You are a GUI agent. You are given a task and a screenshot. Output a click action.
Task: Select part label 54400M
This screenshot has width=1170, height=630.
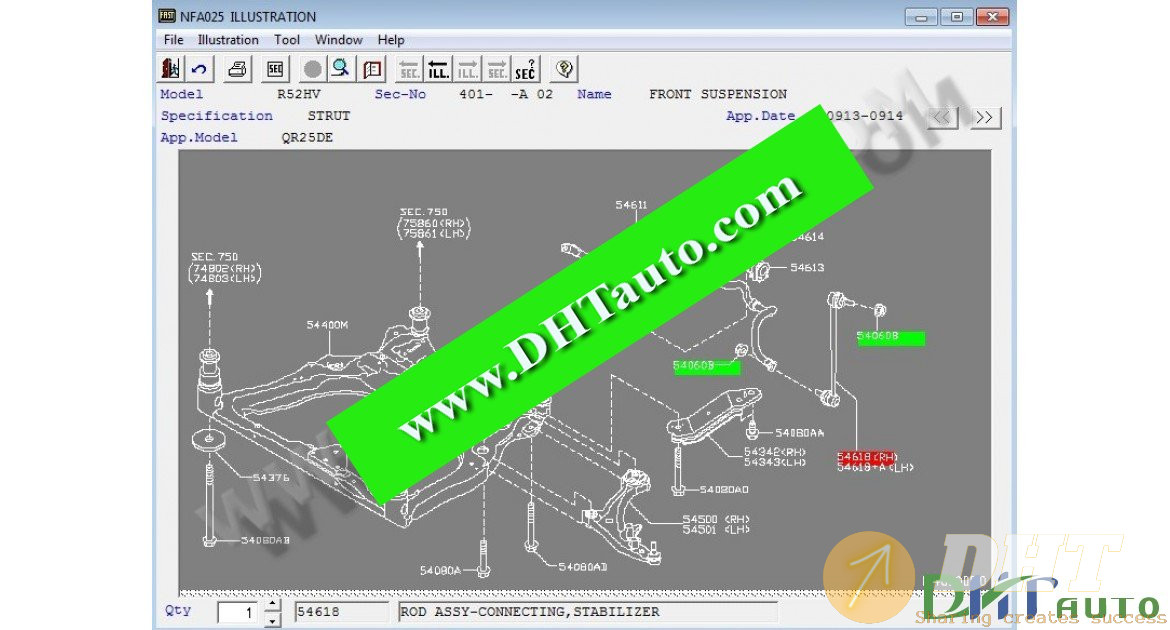coord(327,325)
